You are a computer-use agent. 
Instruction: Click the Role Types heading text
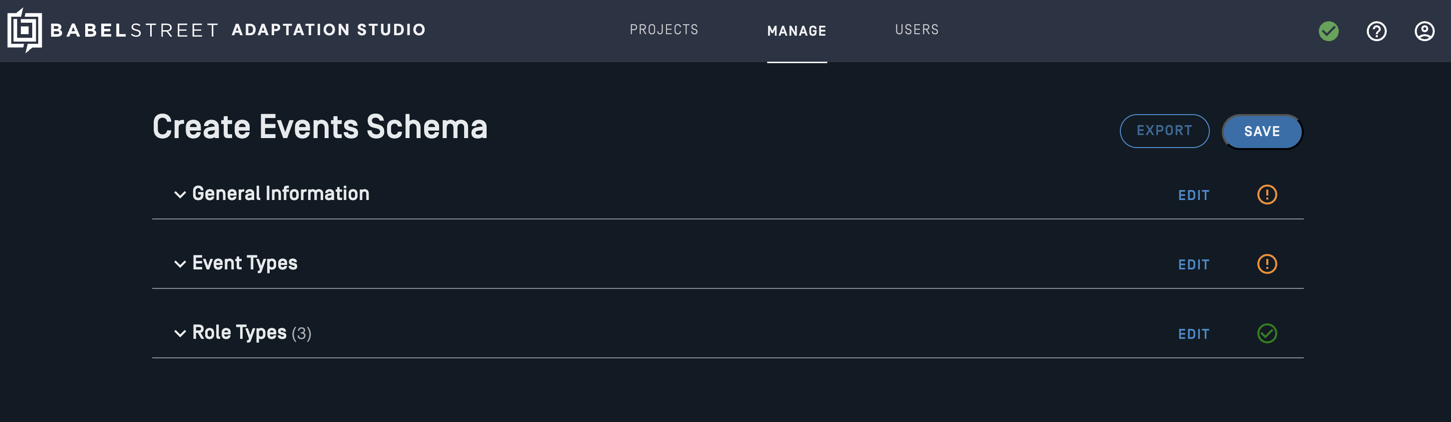239,333
